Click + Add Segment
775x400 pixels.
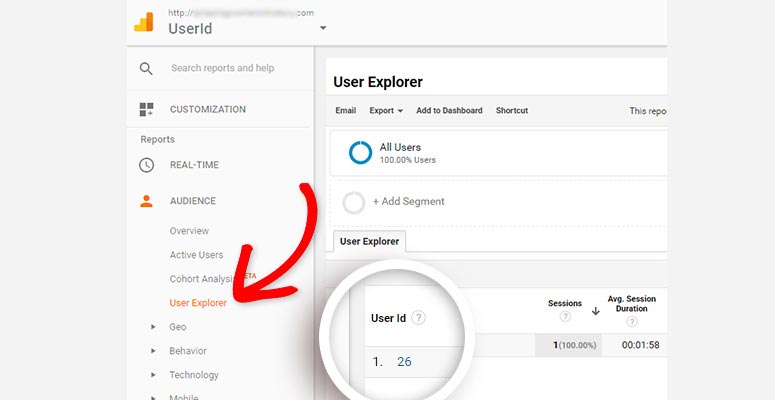(409, 202)
